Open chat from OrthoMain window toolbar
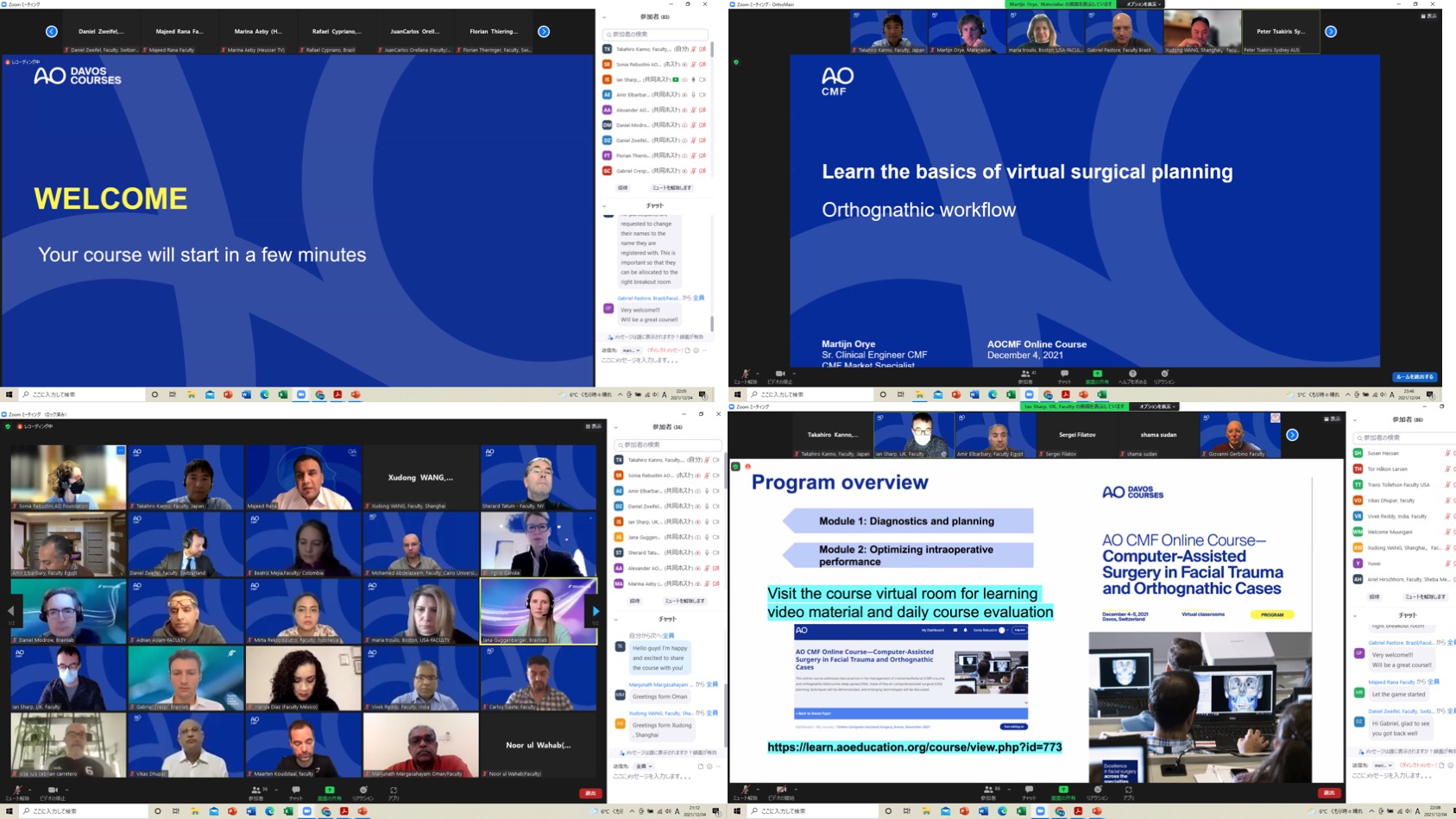1456x819 pixels. (x=1064, y=376)
